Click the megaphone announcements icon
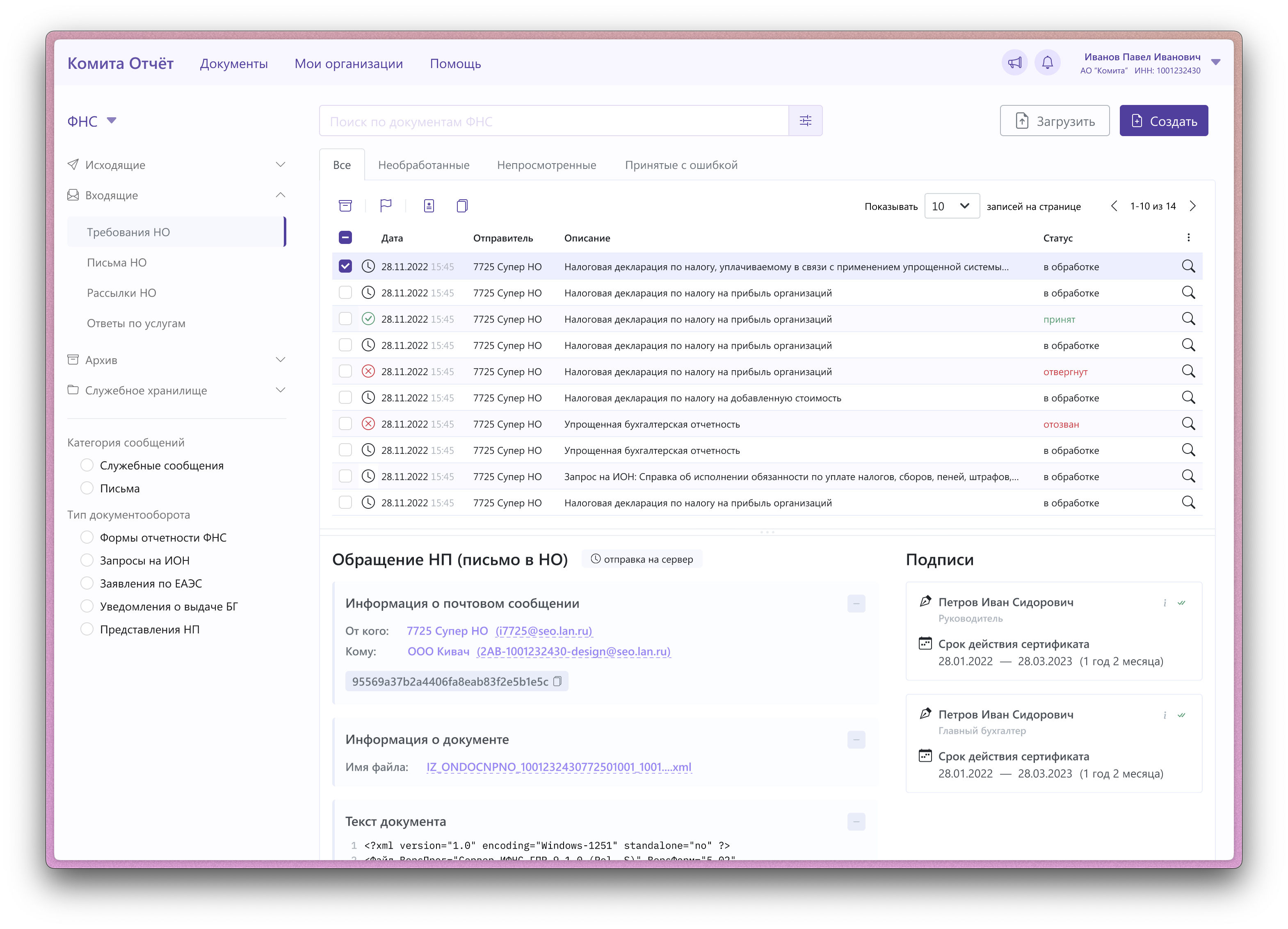This screenshot has width=1288, height=929. point(1014,62)
